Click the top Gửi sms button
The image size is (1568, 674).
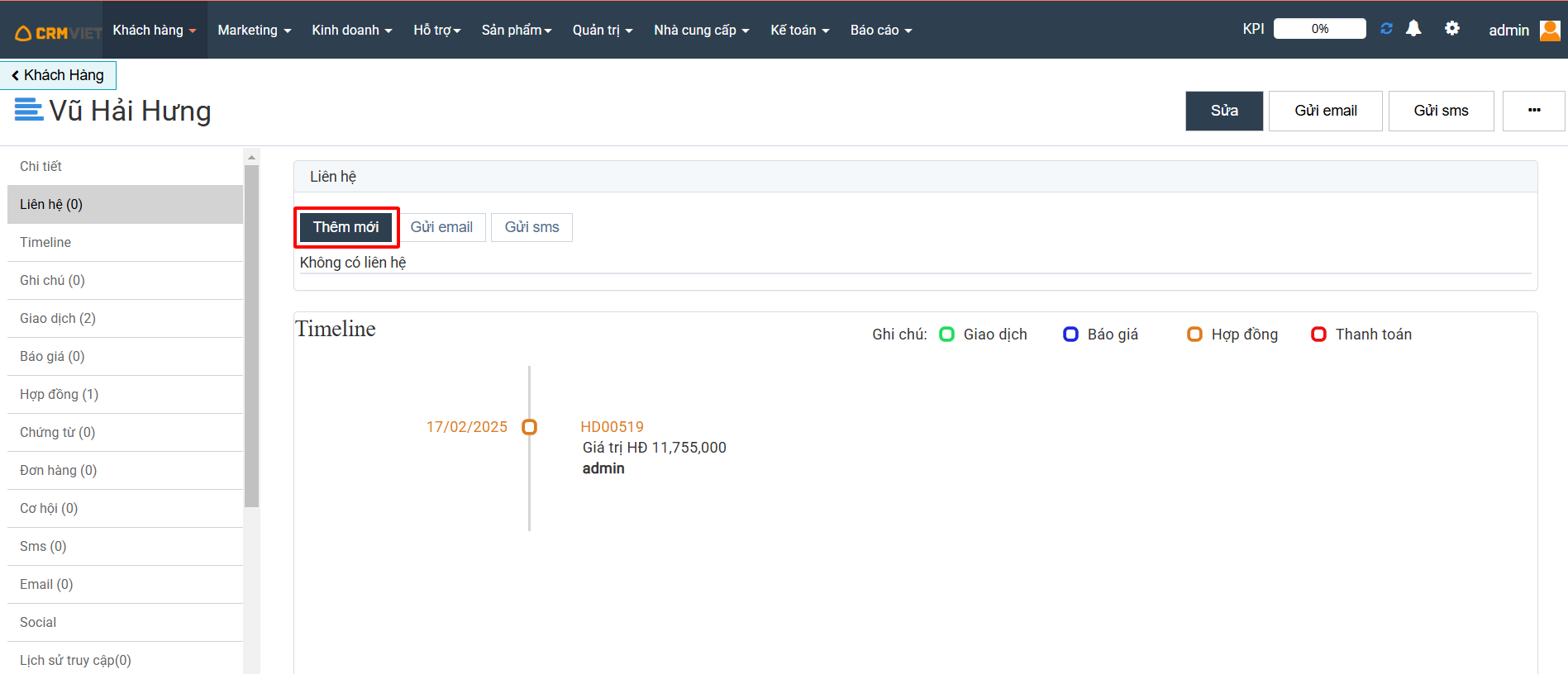click(x=1442, y=111)
